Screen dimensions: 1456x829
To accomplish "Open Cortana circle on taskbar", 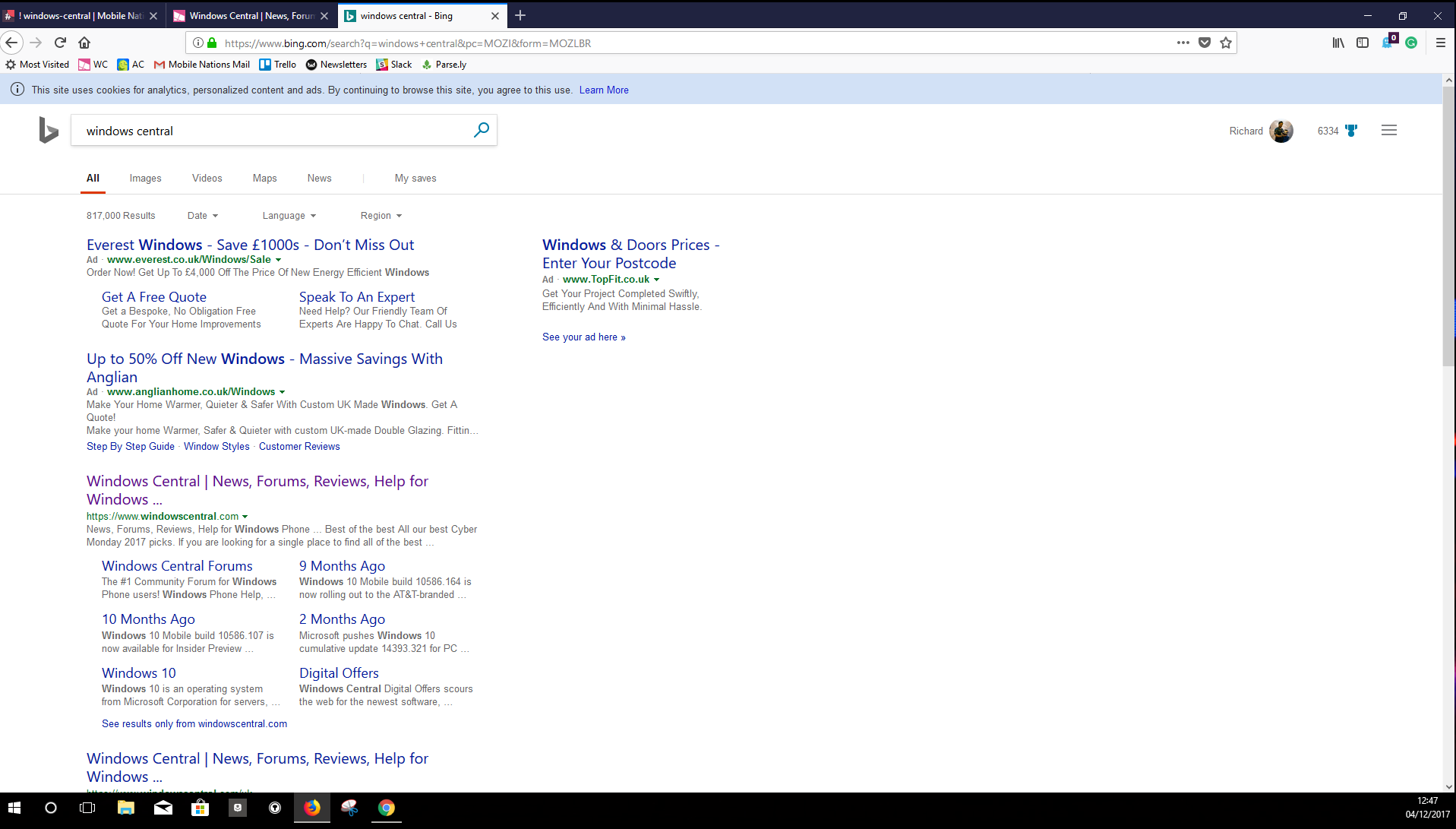I will 51,808.
